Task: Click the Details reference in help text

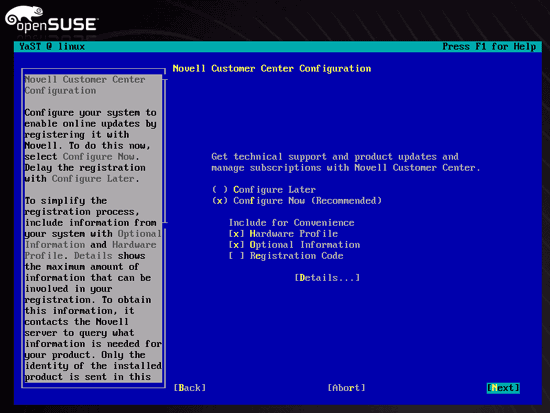Action: coord(93,256)
